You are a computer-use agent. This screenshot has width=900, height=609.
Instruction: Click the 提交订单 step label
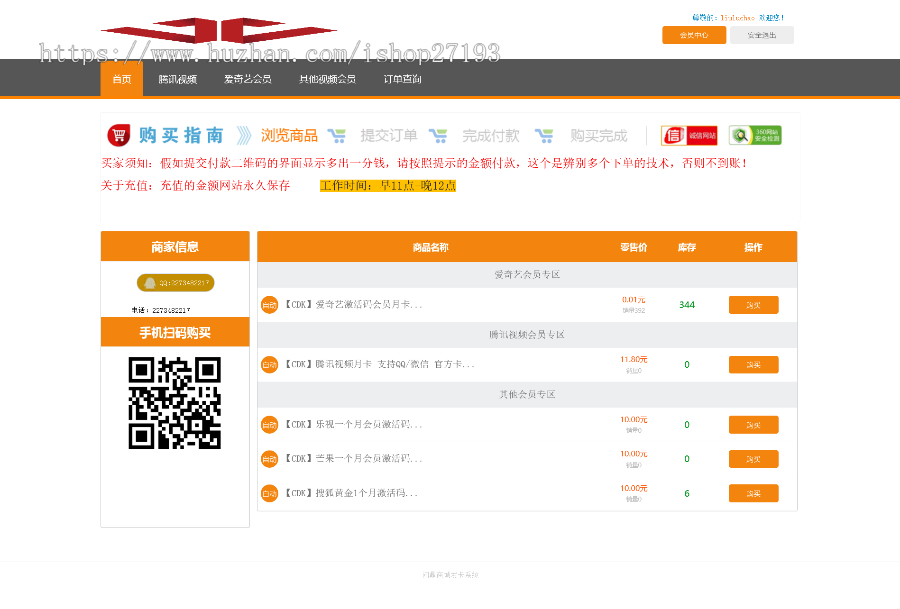pyautogui.click(x=389, y=135)
